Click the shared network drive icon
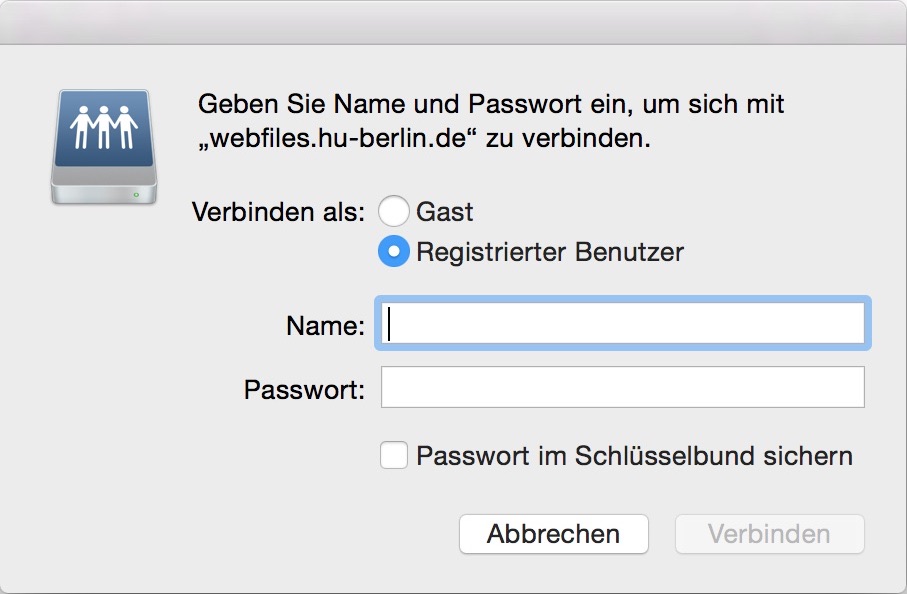The image size is (907, 594). [x=104, y=146]
